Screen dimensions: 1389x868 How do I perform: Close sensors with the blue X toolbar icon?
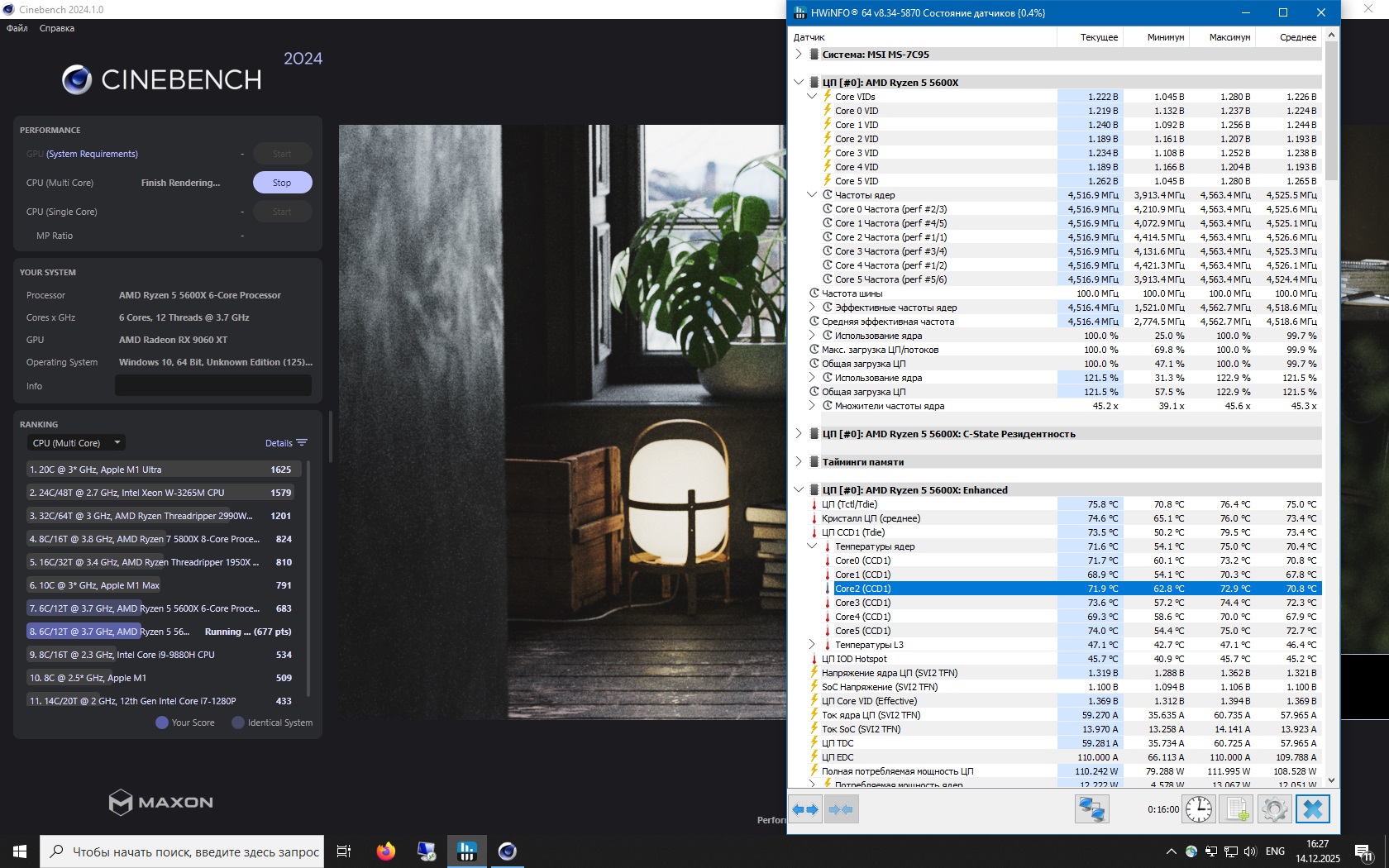click(x=1313, y=809)
